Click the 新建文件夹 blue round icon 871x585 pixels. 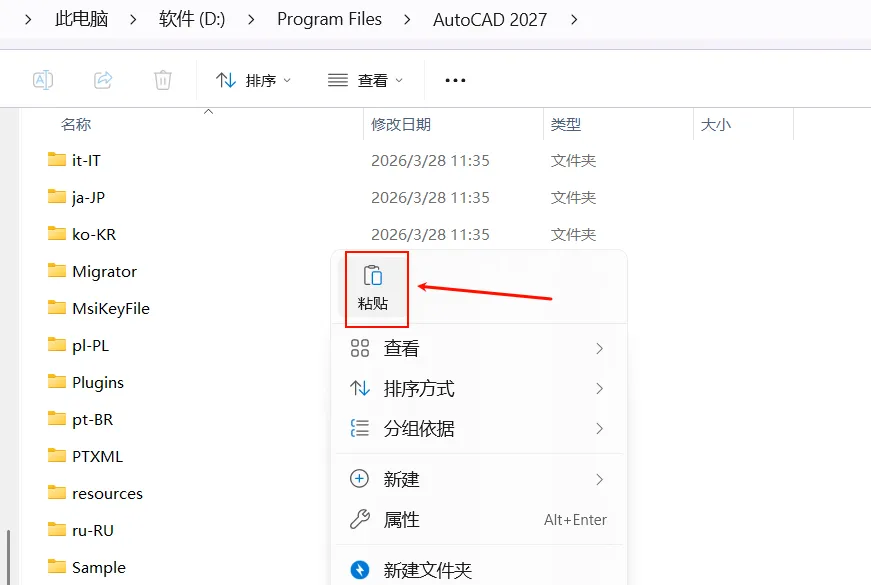pyautogui.click(x=360, y=569)
